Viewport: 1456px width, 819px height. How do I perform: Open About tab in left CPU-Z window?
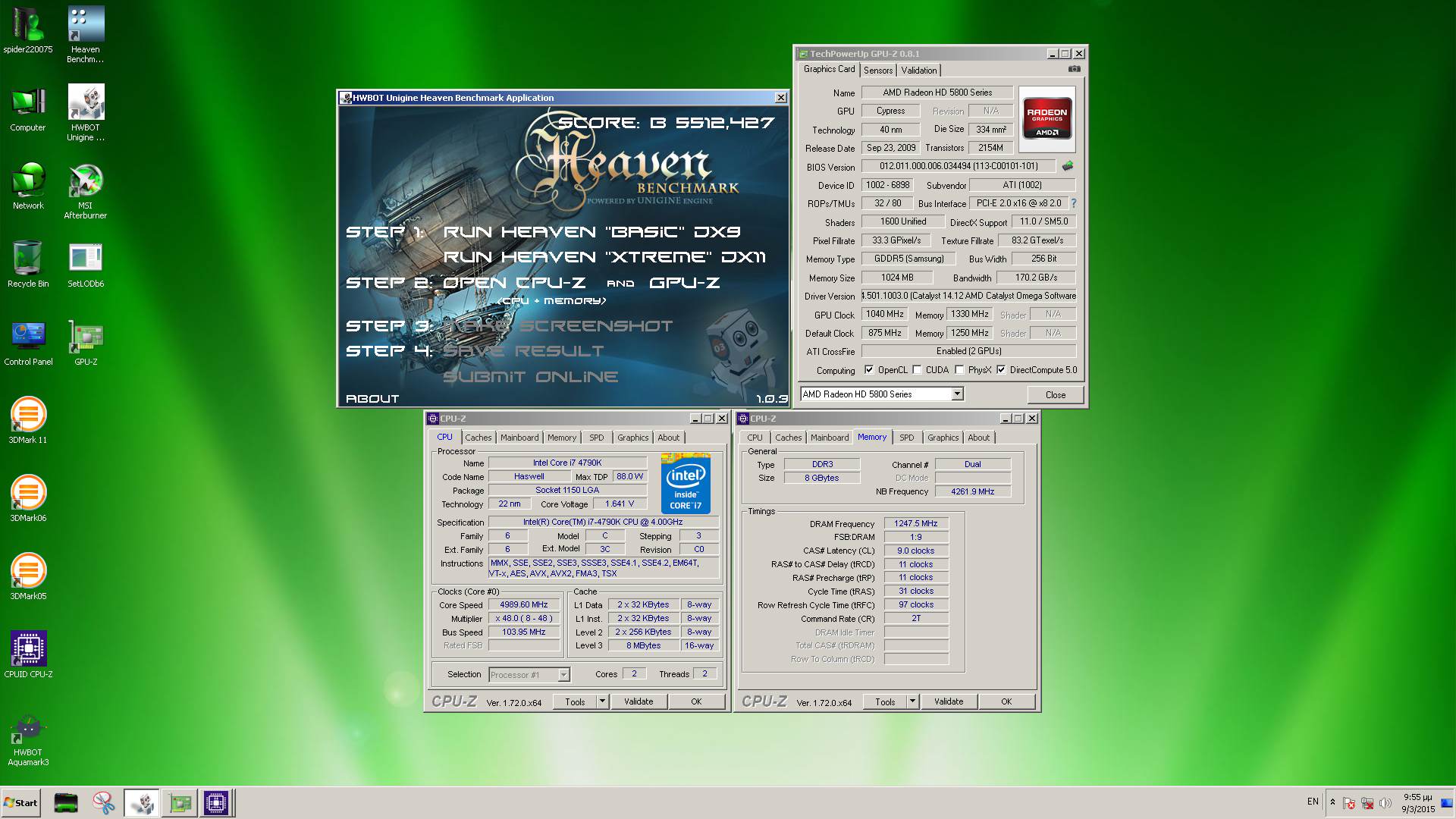pyautogui.click(x=669, y=438)
